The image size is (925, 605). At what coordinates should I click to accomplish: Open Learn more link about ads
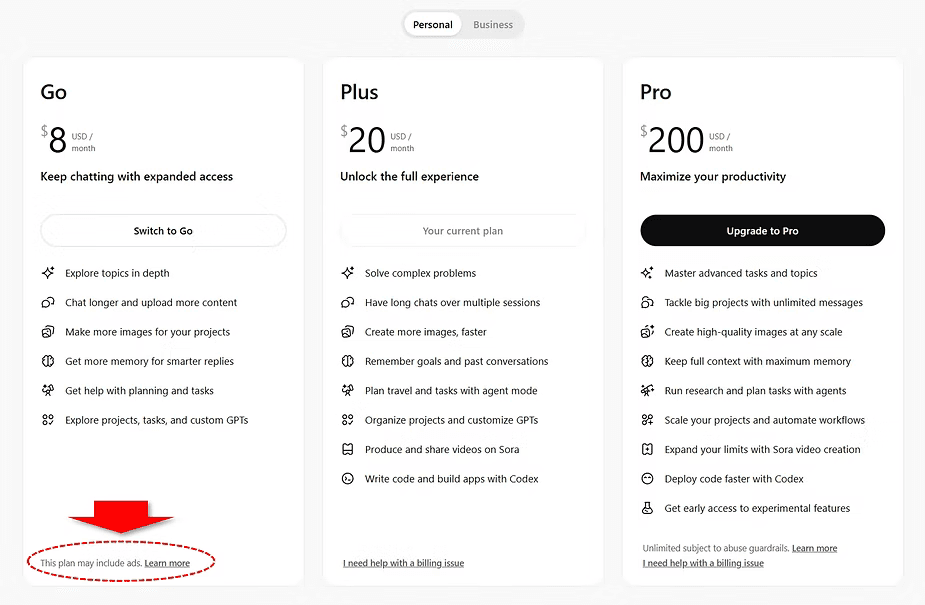[167, 563]
